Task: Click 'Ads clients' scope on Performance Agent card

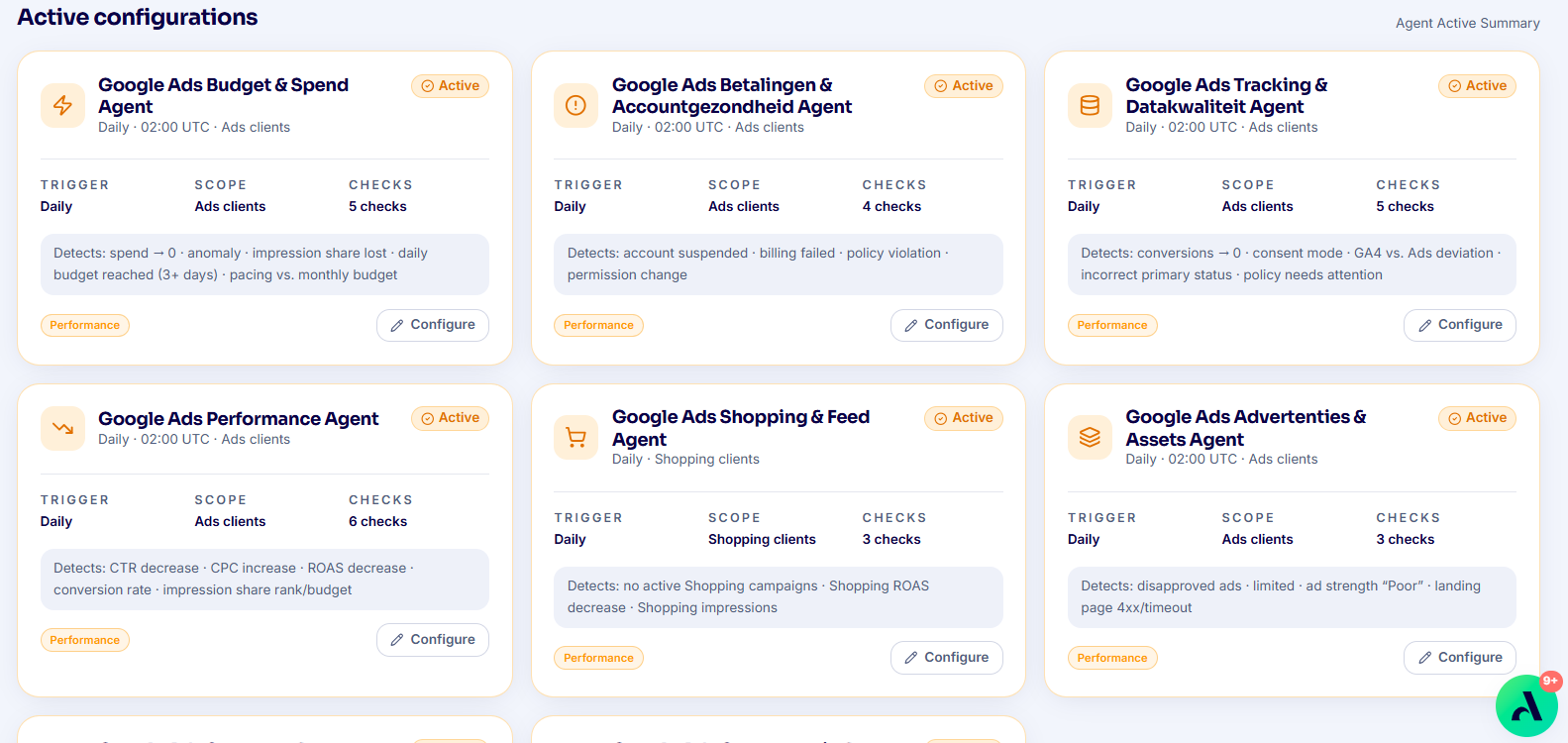Action: 230,522
